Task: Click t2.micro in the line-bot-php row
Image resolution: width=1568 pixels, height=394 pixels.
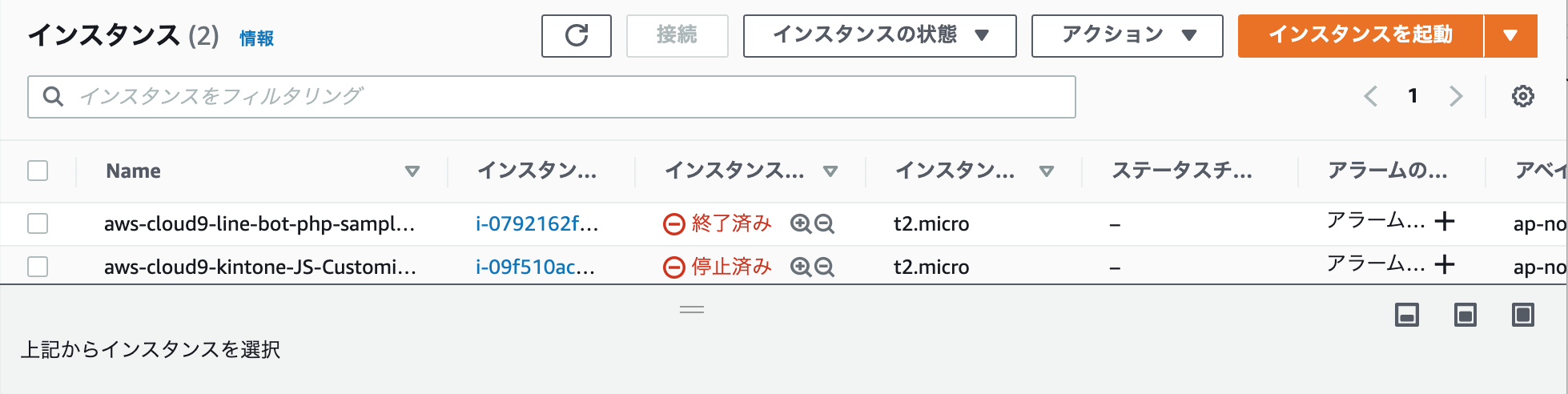Action: [931, 224]
